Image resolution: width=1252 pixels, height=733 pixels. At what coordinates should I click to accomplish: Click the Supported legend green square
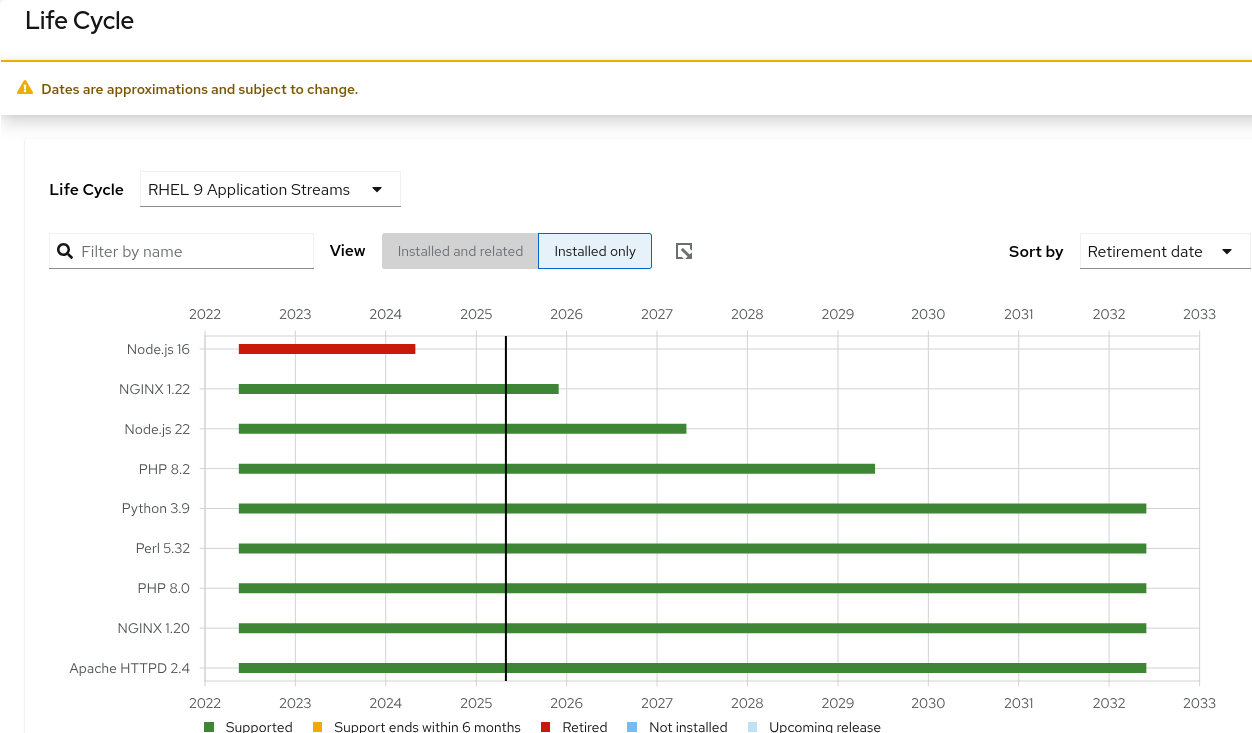coord(209,727)
